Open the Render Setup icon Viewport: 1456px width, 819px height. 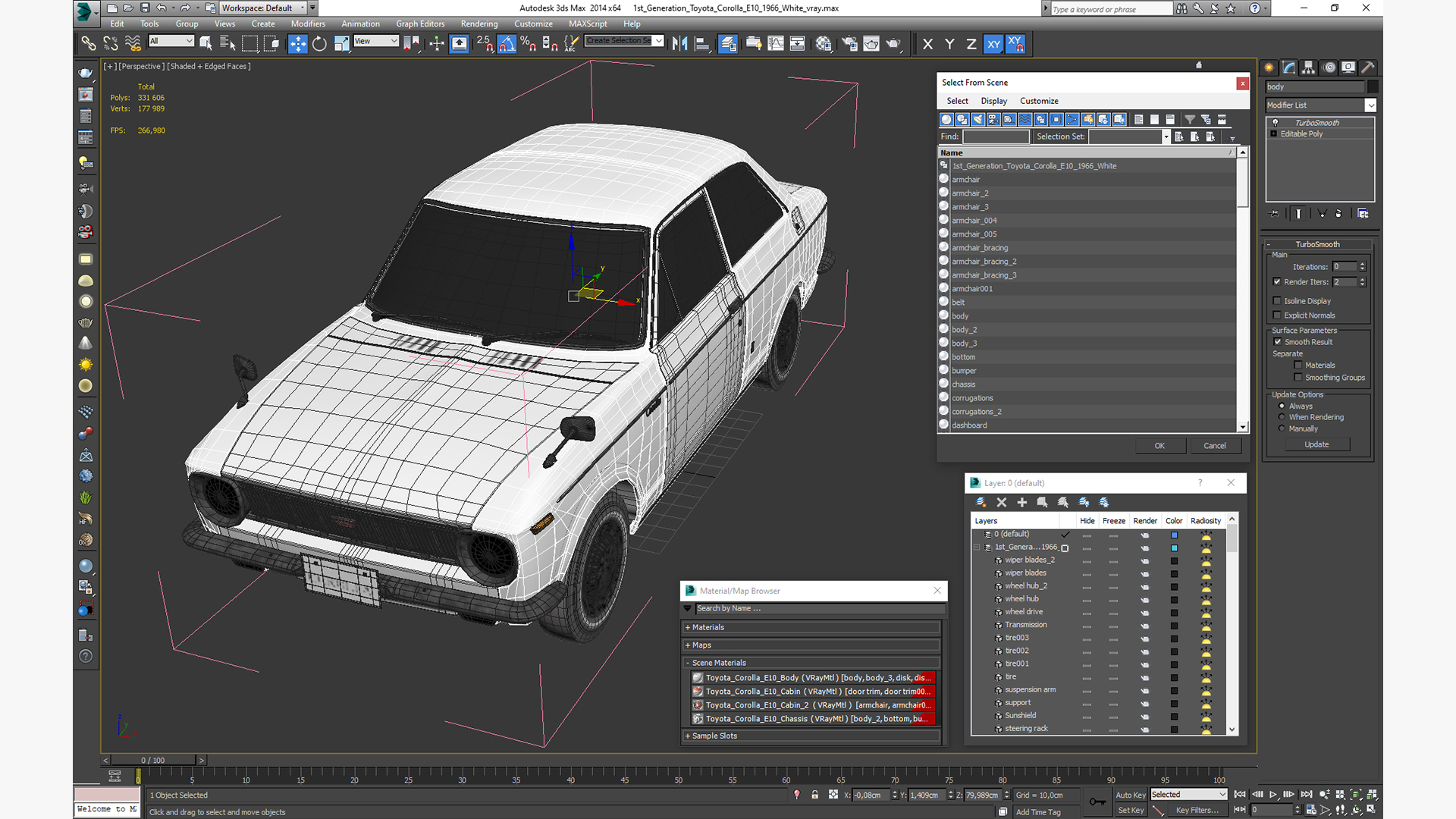[x=849, y=44]
